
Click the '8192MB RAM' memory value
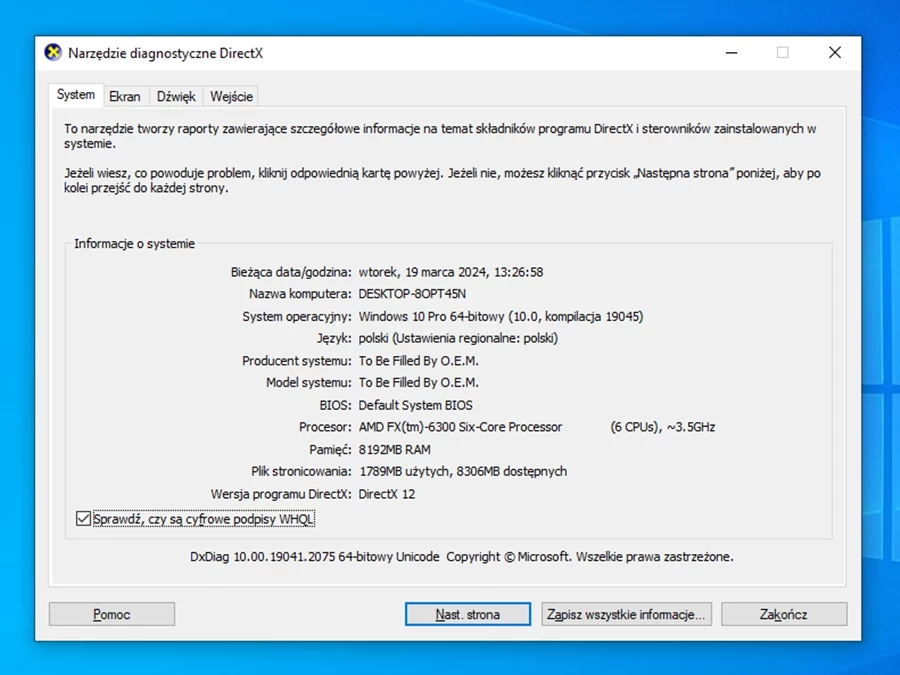[x=394, y=449]
